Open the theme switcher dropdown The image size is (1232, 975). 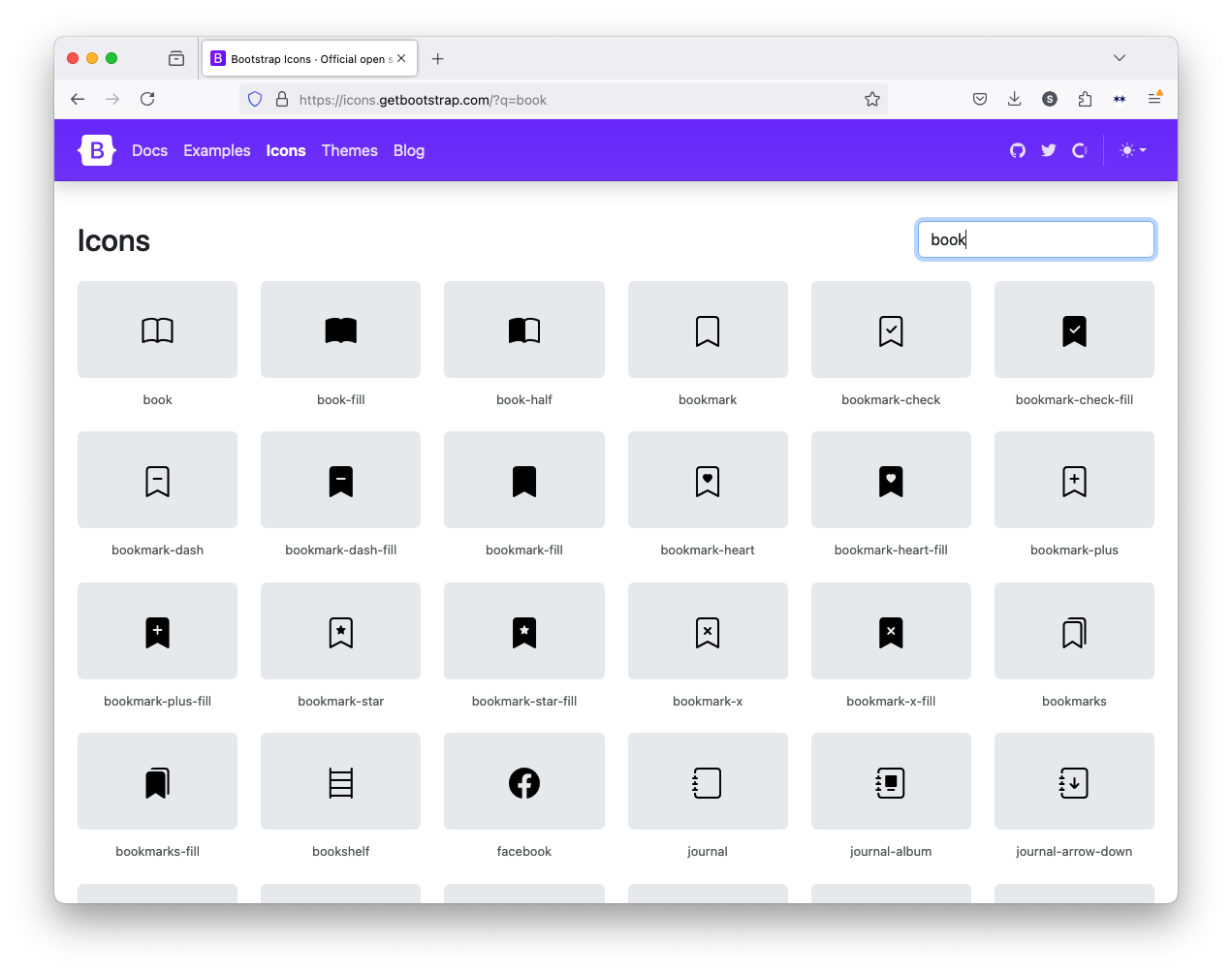tap(1132, 150)
